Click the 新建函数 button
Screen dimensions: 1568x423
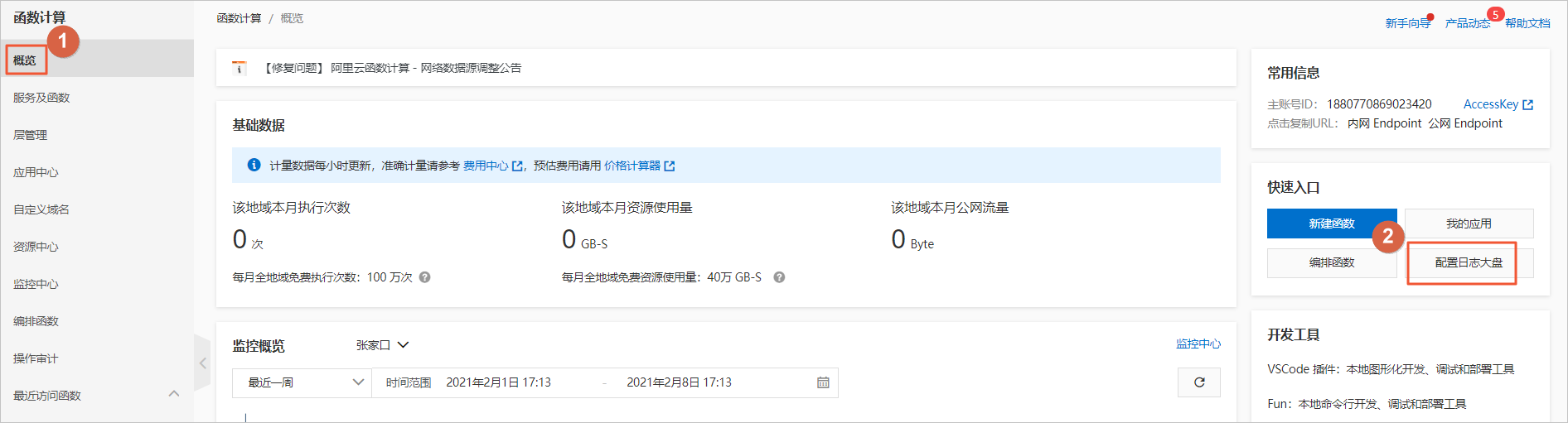(1332, 224)
